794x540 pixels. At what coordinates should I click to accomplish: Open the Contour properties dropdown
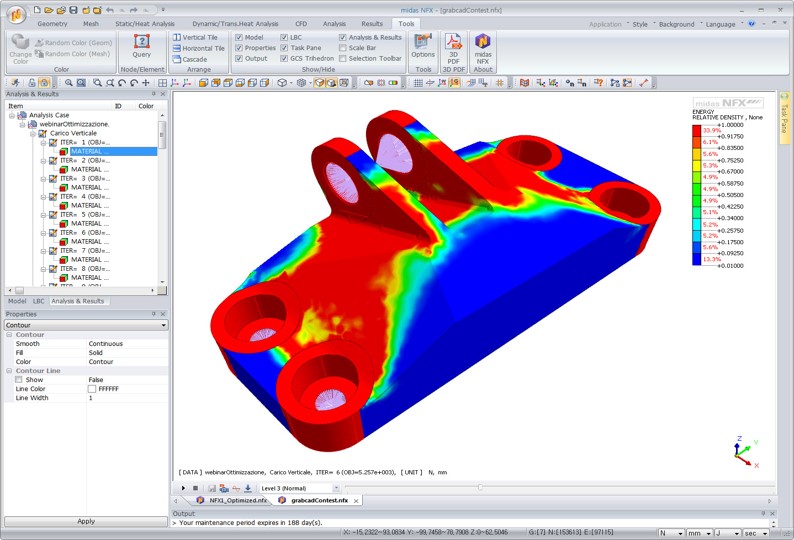click(x=86, y=325)
